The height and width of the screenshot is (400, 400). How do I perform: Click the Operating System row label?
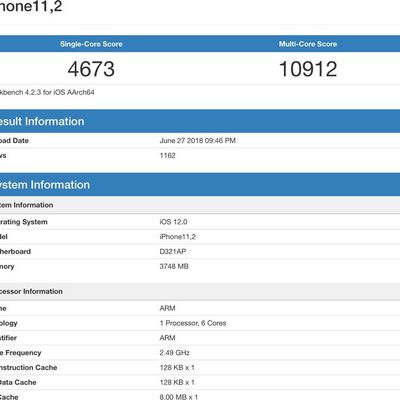point(24,222)
